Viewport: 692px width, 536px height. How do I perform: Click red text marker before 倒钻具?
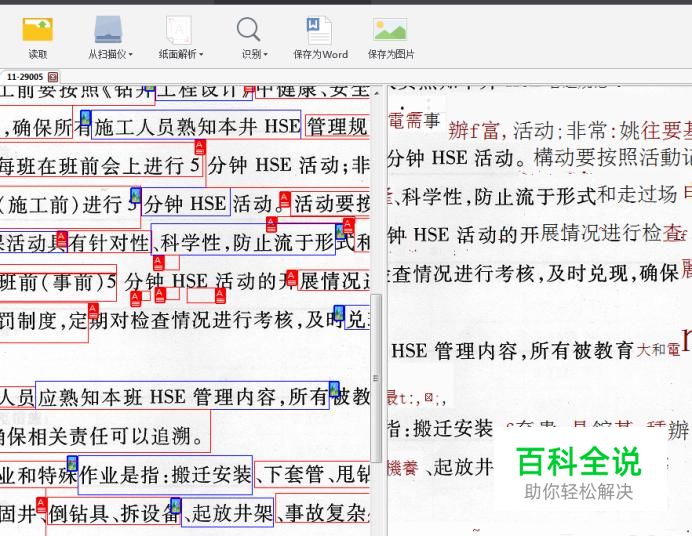tap(41, 505)
